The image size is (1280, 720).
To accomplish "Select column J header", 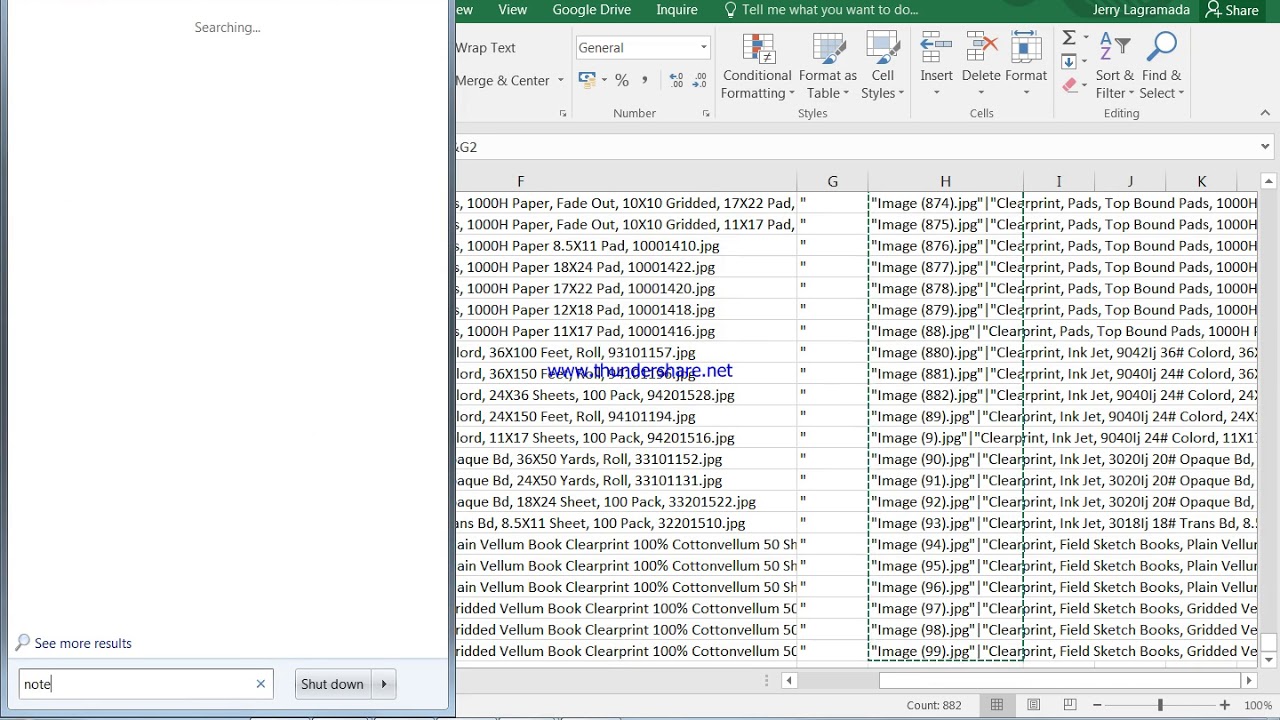I will (x=1130, y=181).
